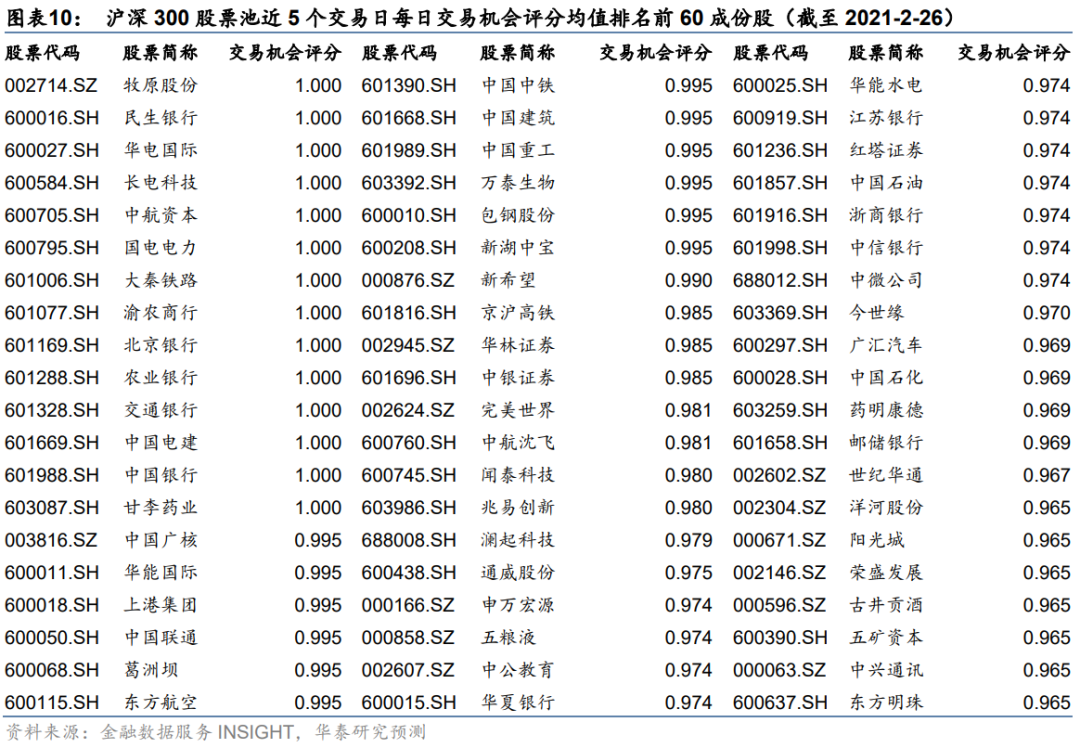The image size is (1080, 748).
Task: Select stock code 002714.SZ
Action: (51, 85)
